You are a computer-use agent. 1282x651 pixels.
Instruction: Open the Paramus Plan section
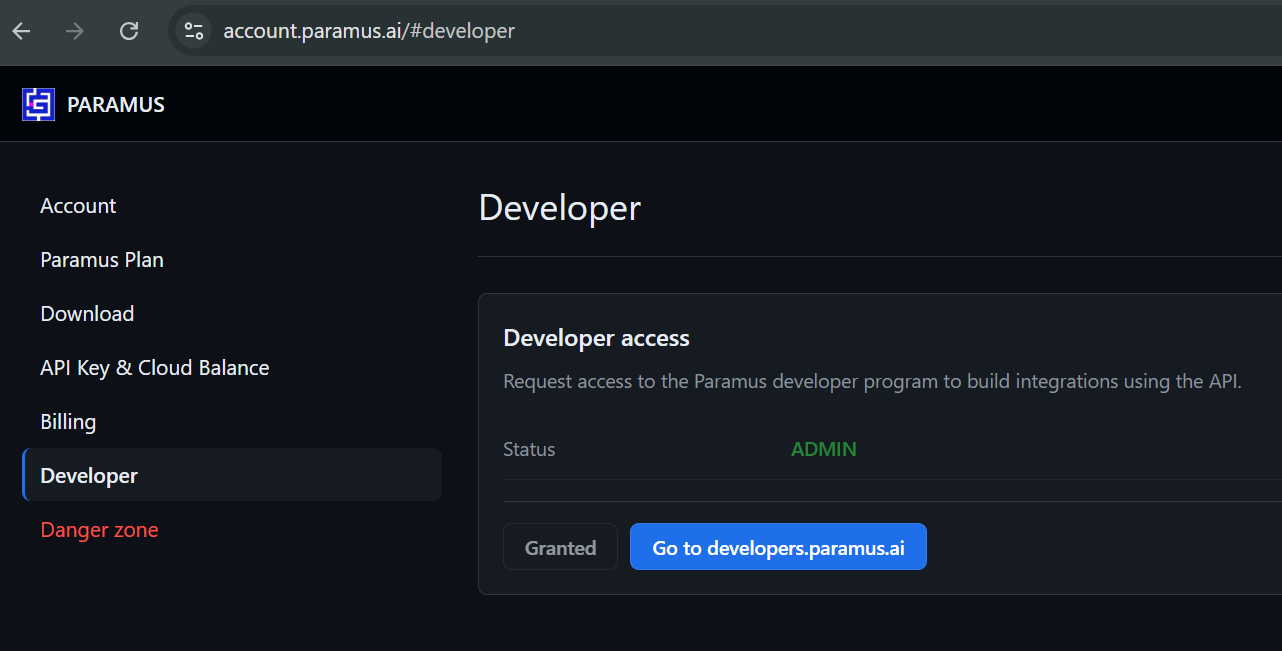pyautogui.click(x=232, y=260)
